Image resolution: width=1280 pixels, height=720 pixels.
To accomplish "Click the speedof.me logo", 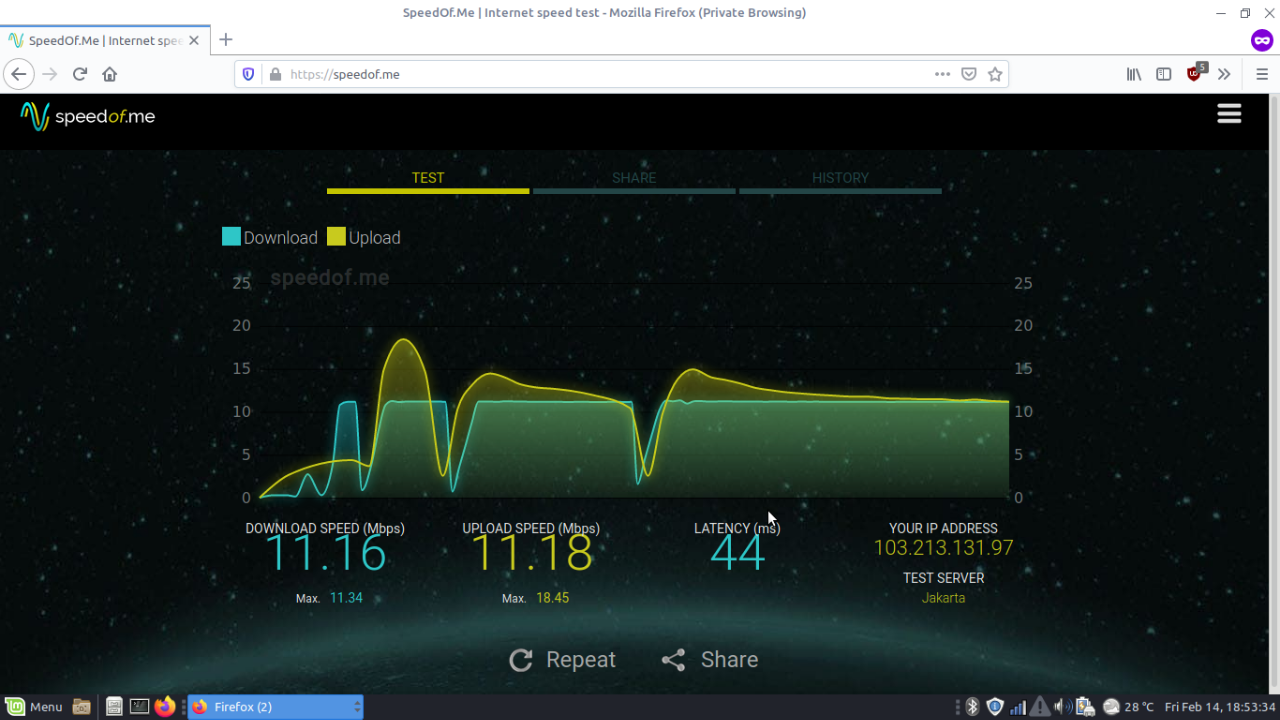I will coord(88,117).
